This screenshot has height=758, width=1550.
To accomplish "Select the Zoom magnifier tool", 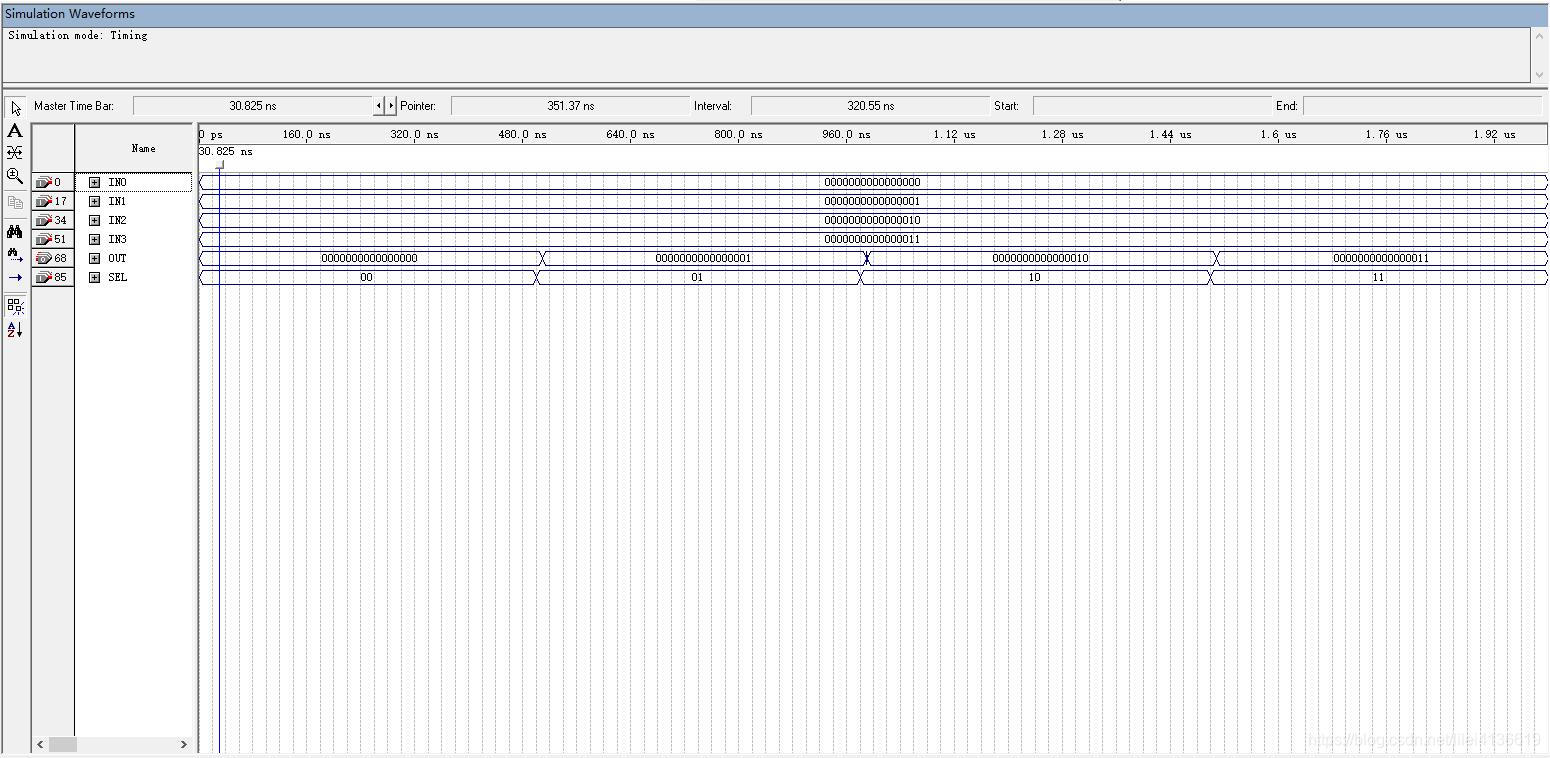I will click(x=15, y=176).
